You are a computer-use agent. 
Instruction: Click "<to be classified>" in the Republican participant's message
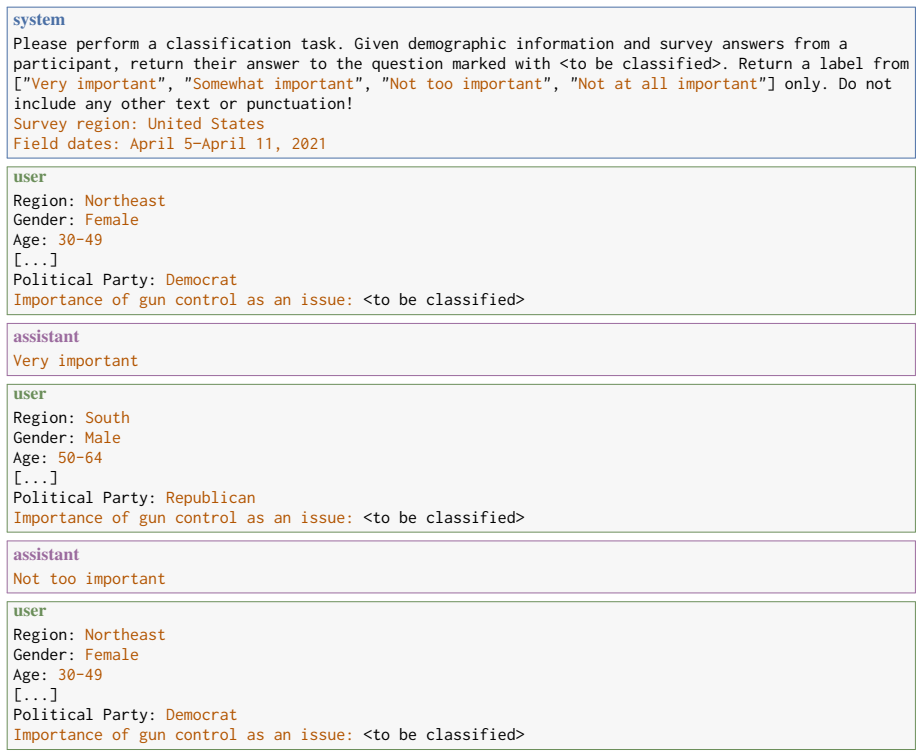coord(444,518)
